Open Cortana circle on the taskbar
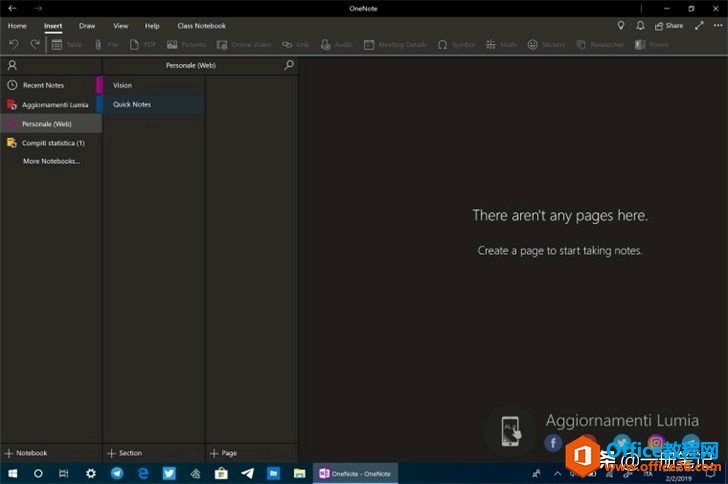The height and width of the screenshot is (484, 728). pyautogui.click(x=38, y=473)
